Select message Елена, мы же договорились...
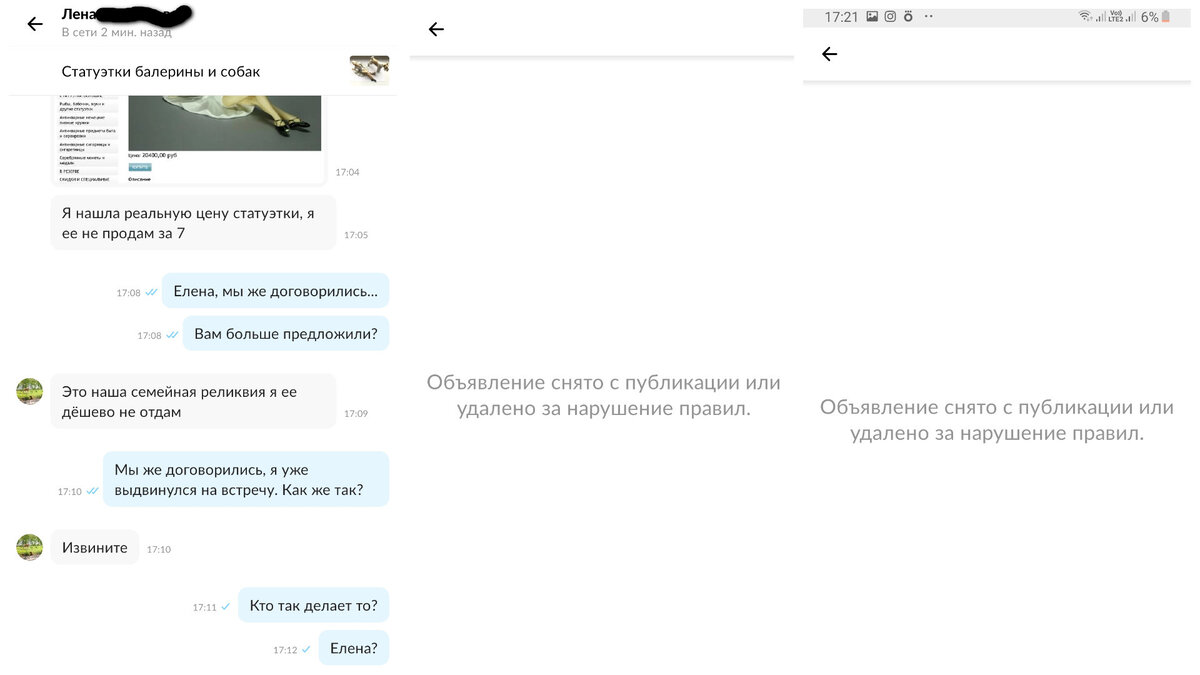 coord(275,291)
